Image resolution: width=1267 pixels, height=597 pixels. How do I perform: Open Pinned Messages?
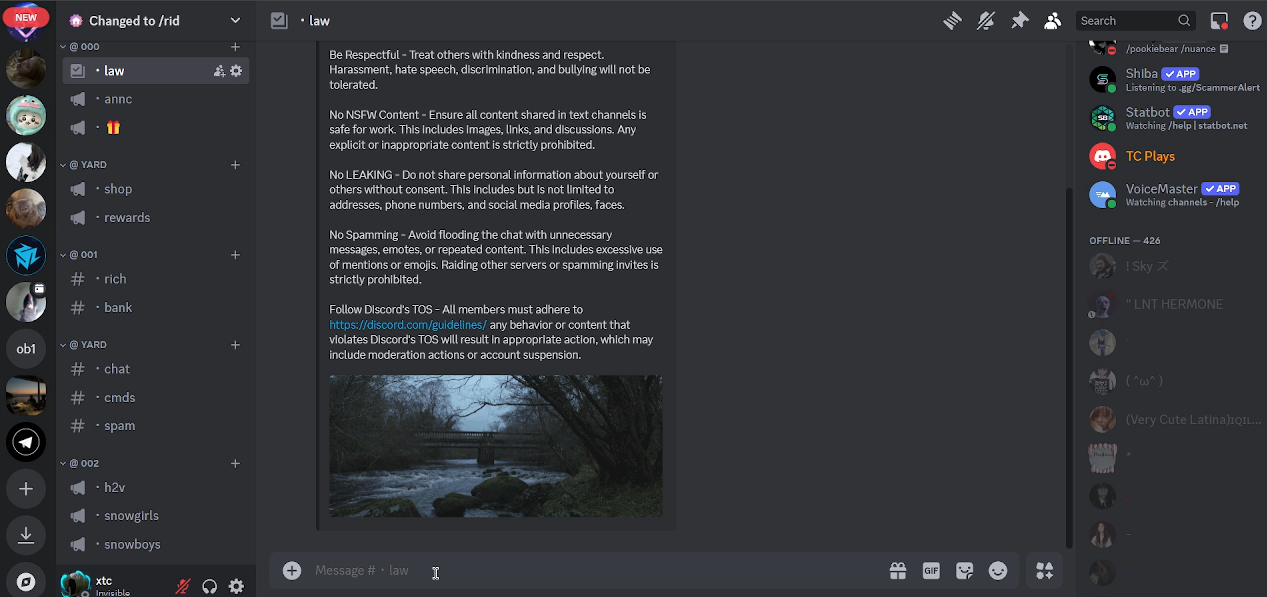pos(1019,20)
